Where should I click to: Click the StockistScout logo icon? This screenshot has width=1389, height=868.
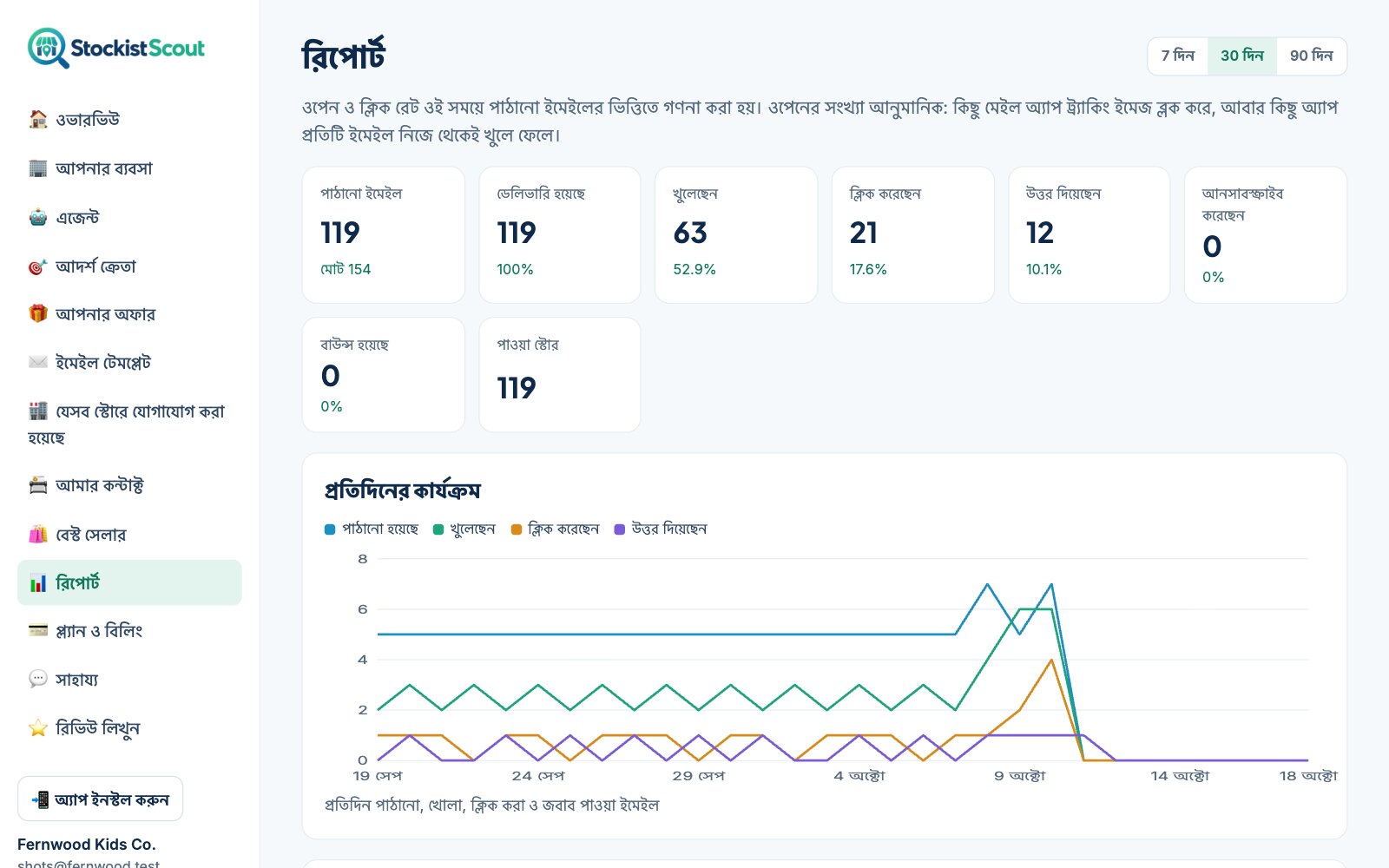[48, 48]
